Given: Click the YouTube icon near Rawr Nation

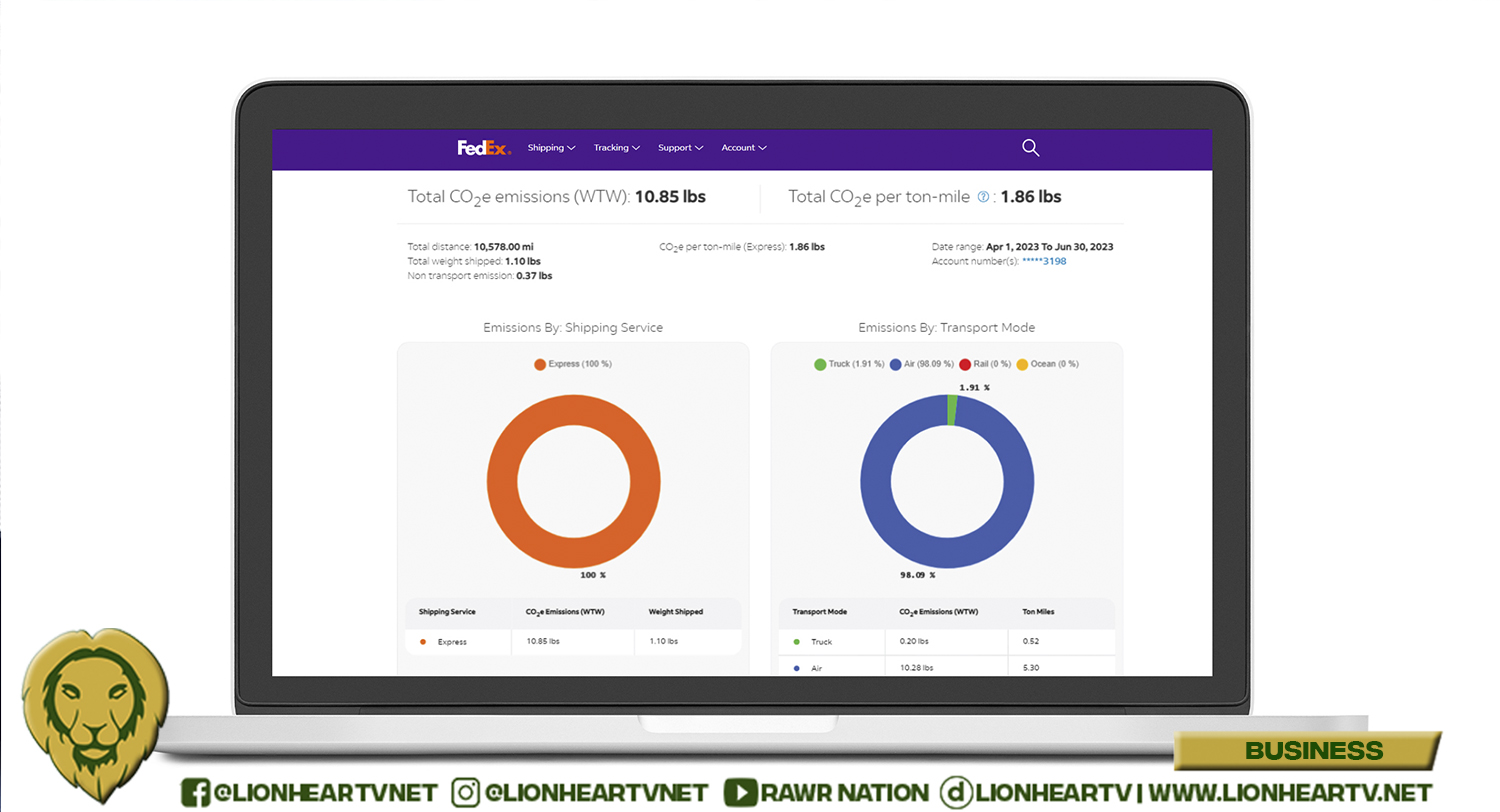Looking at the screenshot, I should (740, 793).
